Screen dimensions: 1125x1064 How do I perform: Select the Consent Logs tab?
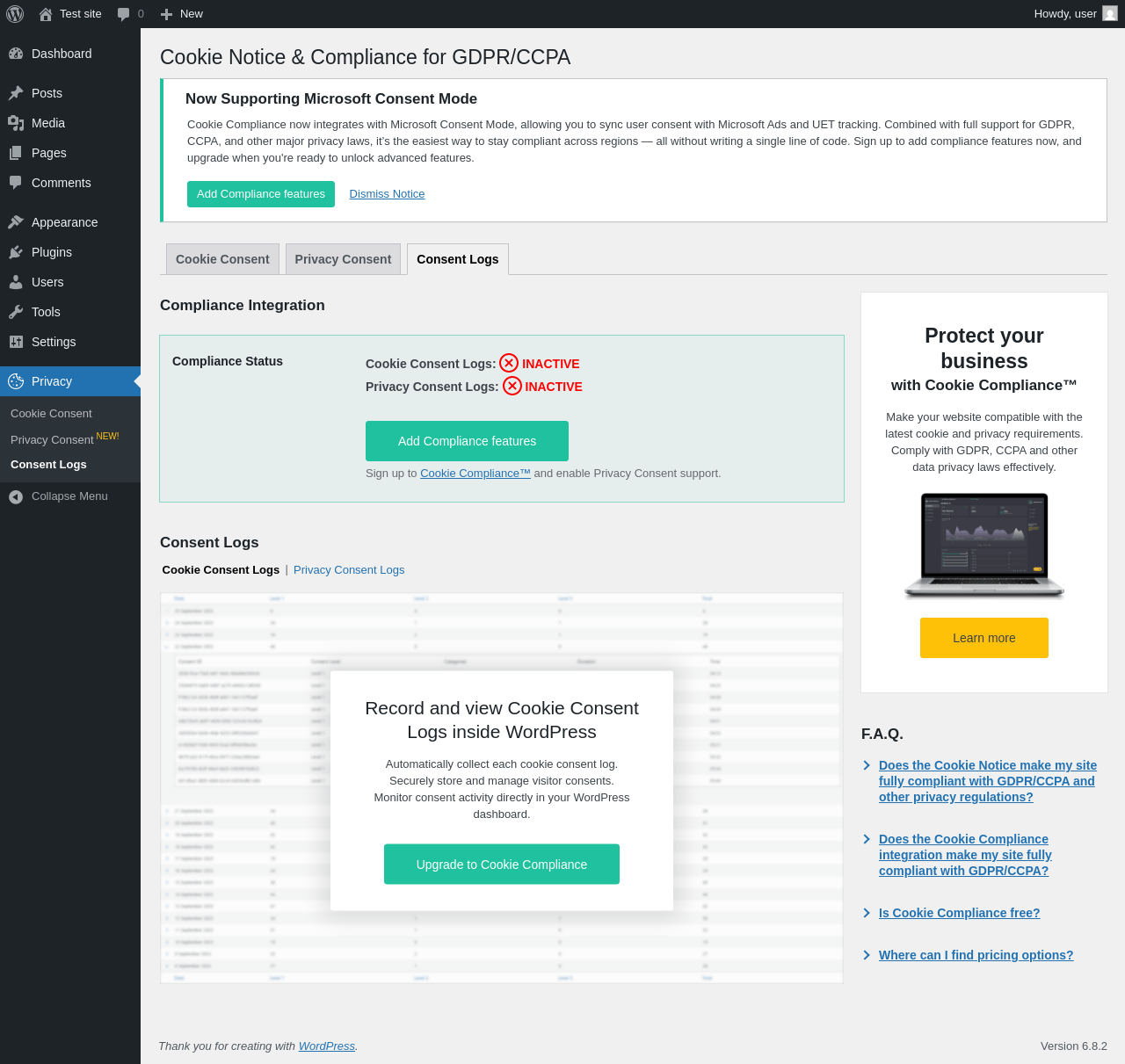[458, 259]
